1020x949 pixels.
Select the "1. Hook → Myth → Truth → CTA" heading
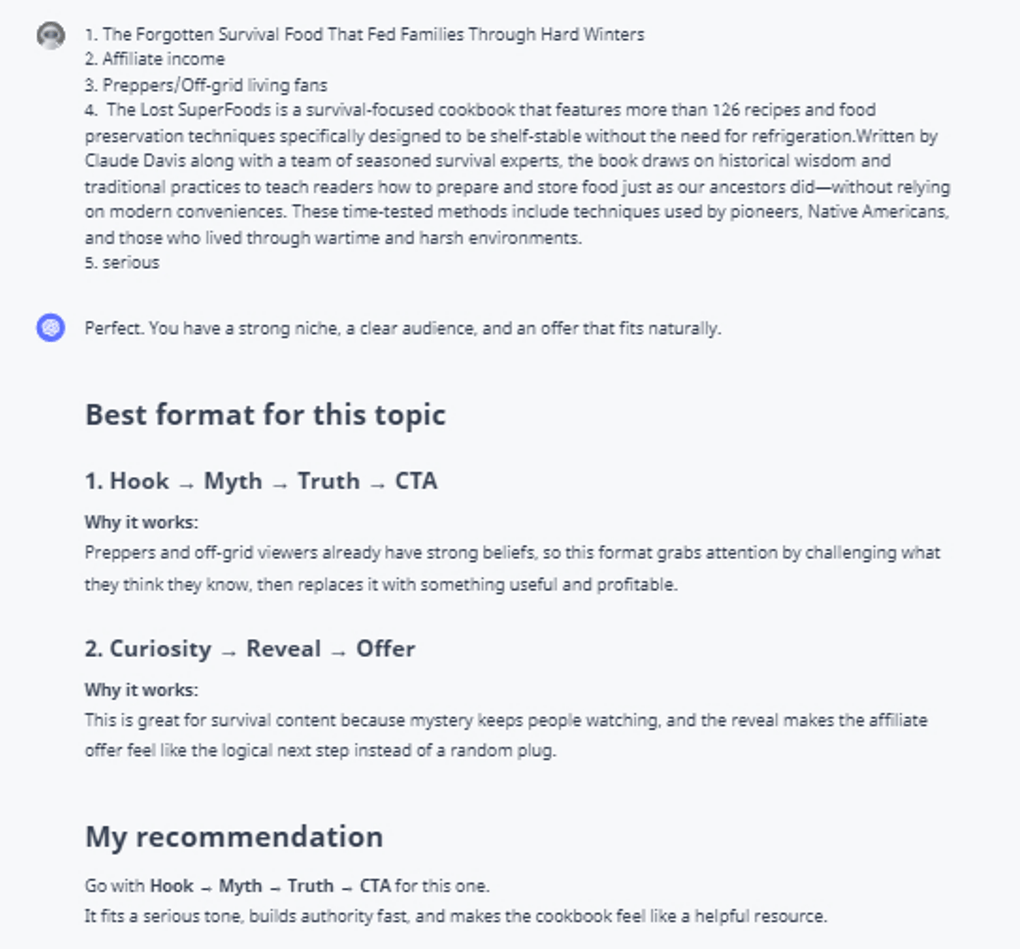pyautogui.click(x=261, y=481)
